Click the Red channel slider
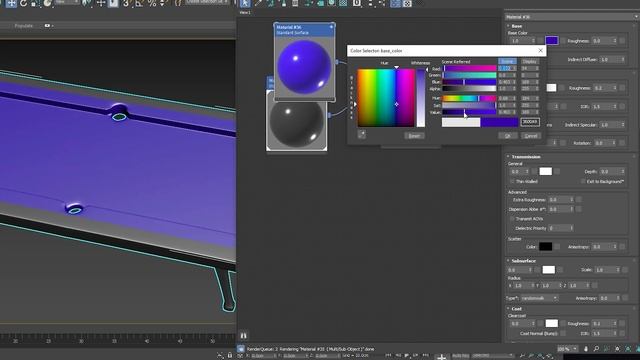640x360 pixels. coord(469,69)
